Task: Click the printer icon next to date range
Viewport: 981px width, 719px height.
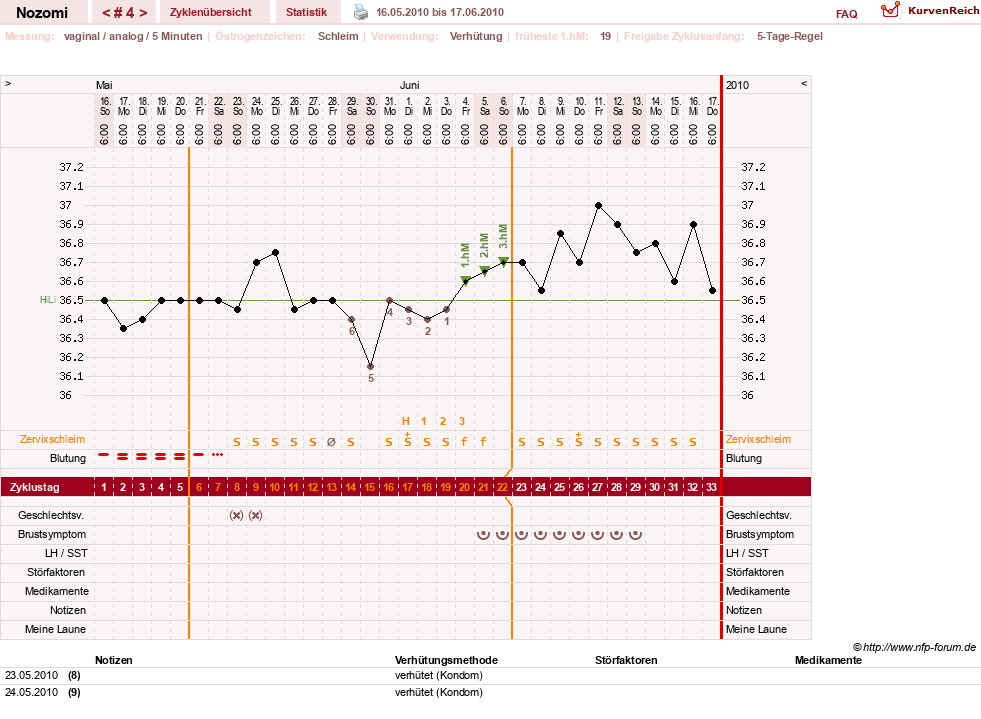Action: coord(361,12)
